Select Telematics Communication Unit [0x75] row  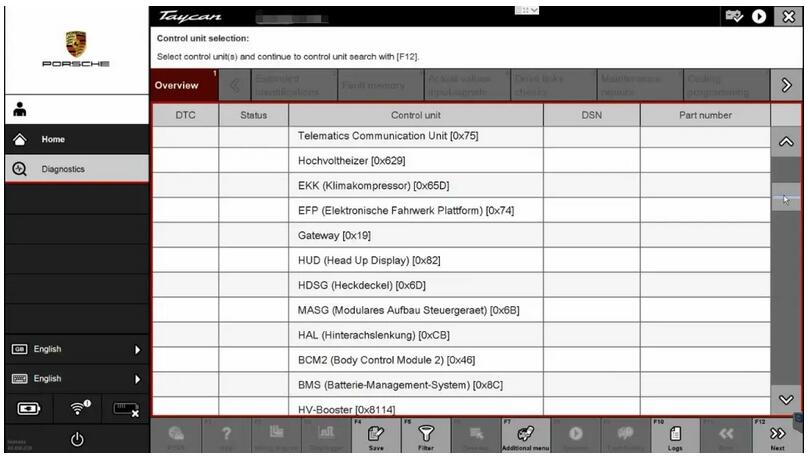click(x=461, y=136)
